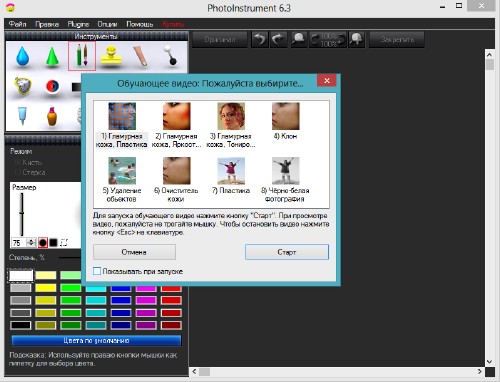The width and height of the screenshot is (500, 382).
Task: Select the green cone Sharpen tool
Action: tap(52, 56)
